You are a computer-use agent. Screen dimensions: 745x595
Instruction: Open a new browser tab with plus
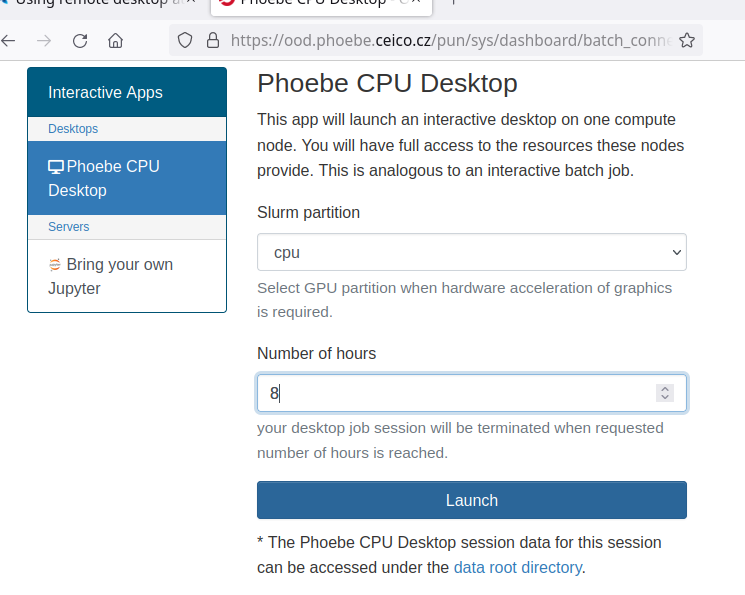453,2
